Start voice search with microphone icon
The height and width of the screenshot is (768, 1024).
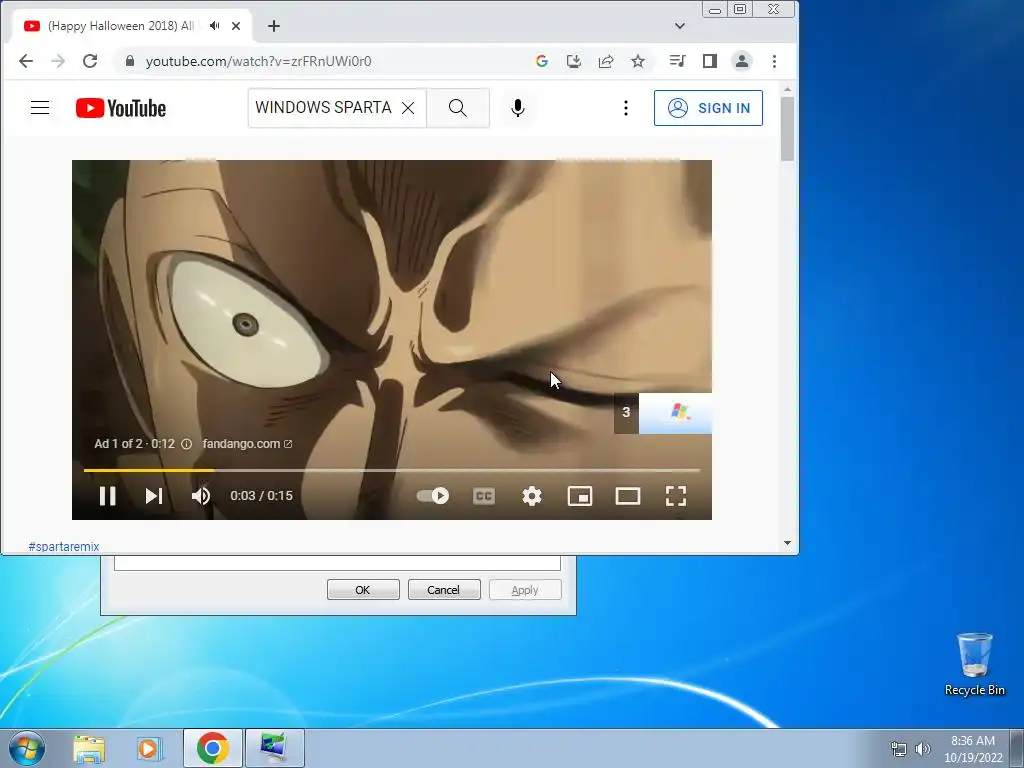[518, 108]
